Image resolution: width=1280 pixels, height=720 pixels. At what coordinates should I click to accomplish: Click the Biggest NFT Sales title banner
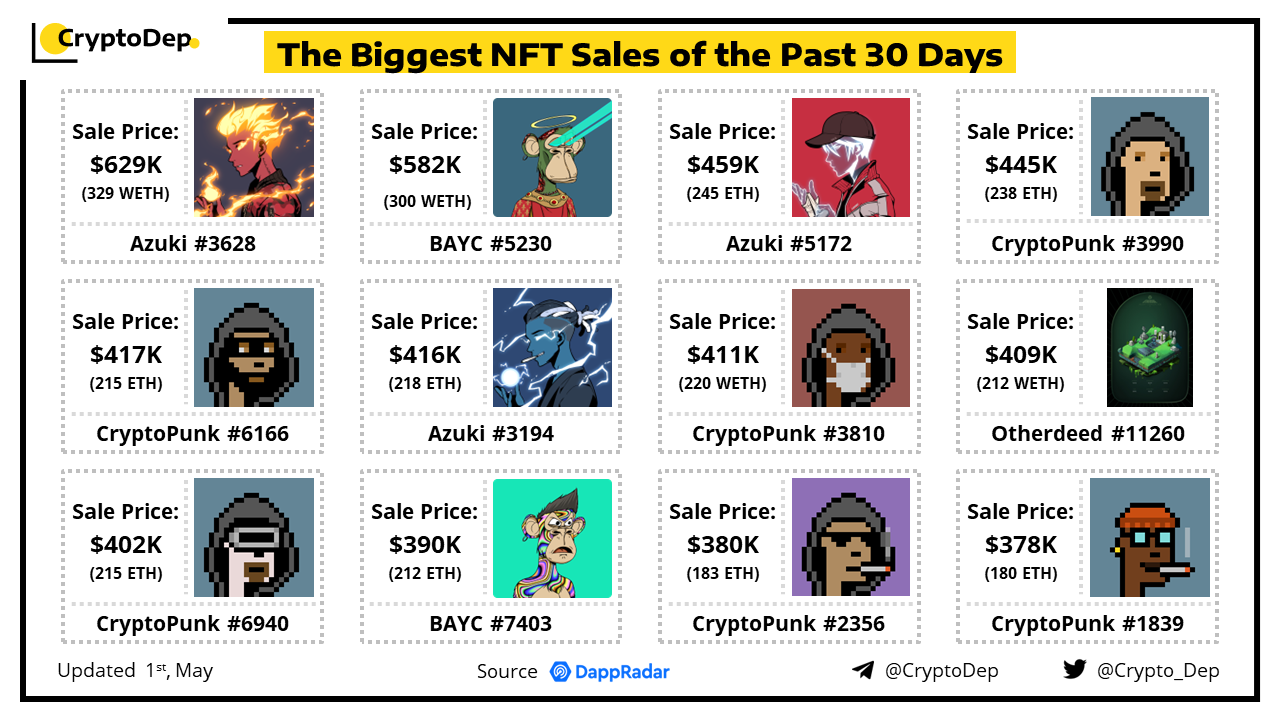(x=639, y=53)
